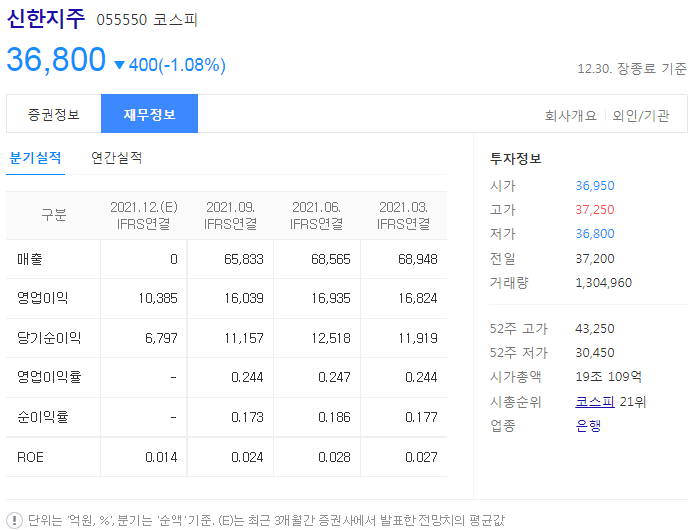Click the 영업이익률 value 0.247
This screenshot has height=530, width=692.
[334, 377]
